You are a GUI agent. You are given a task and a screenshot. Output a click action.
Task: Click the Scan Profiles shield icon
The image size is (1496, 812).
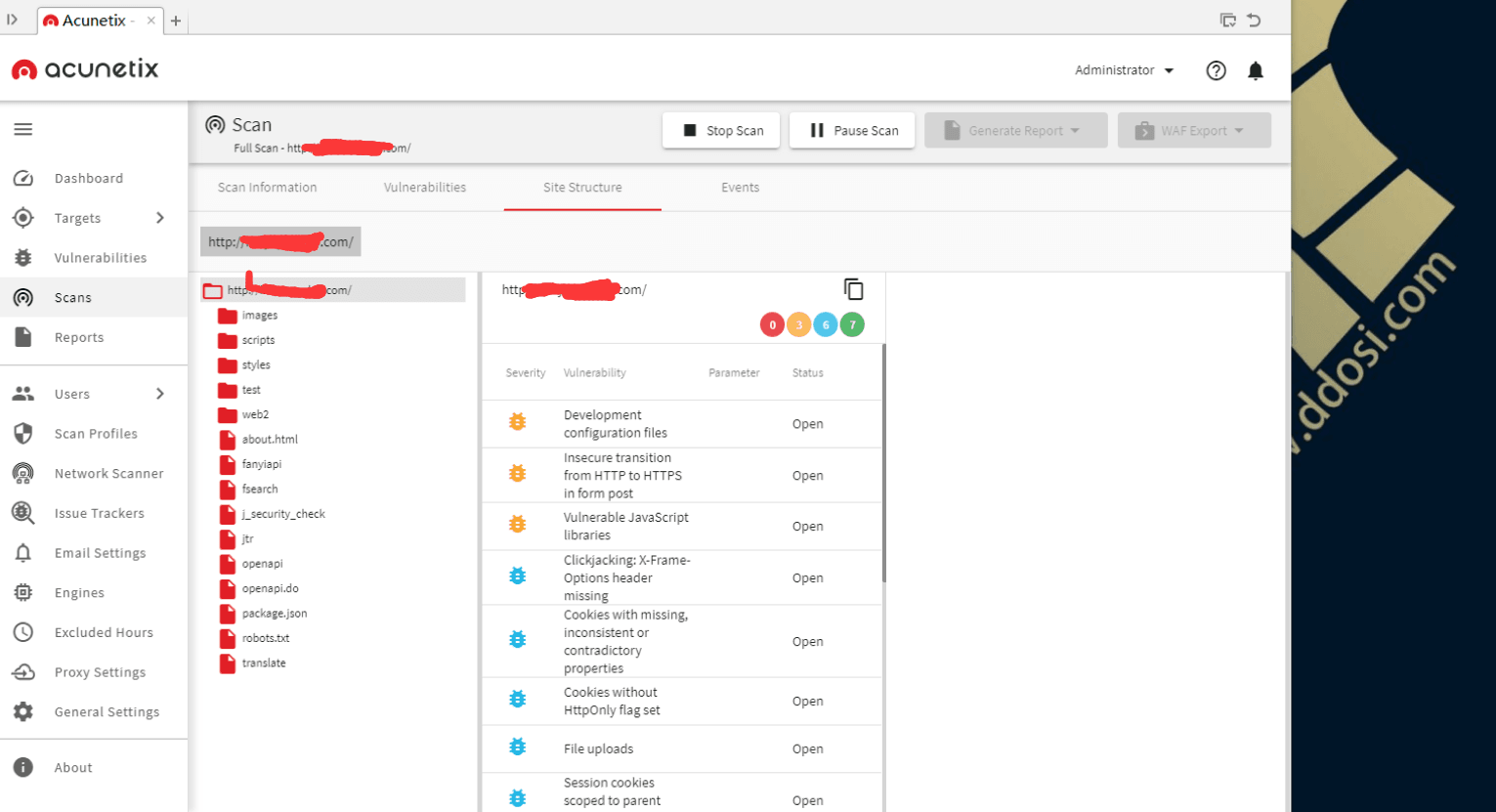(23, 433)
